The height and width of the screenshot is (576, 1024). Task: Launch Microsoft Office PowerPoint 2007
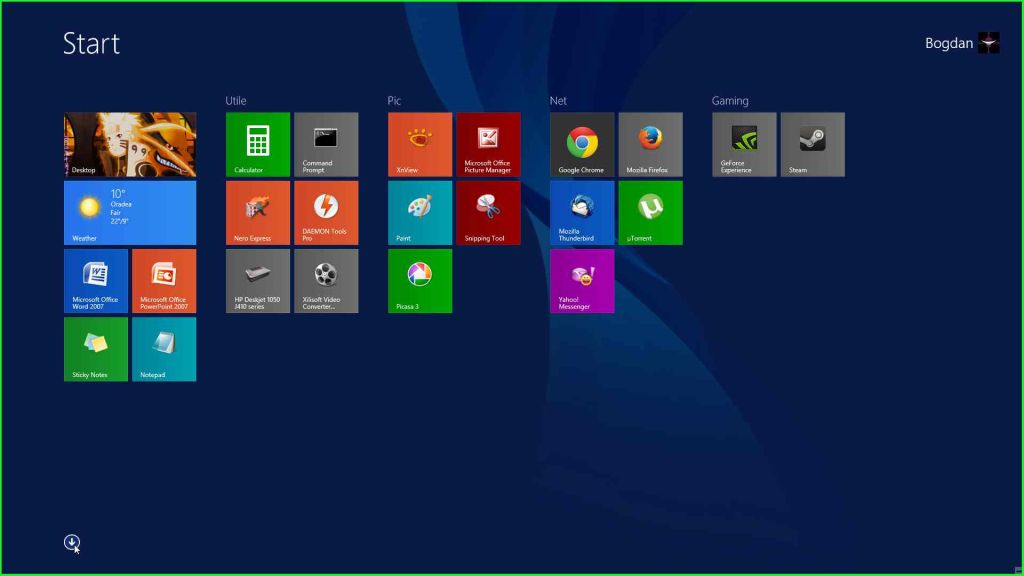[x=164, y=281]
